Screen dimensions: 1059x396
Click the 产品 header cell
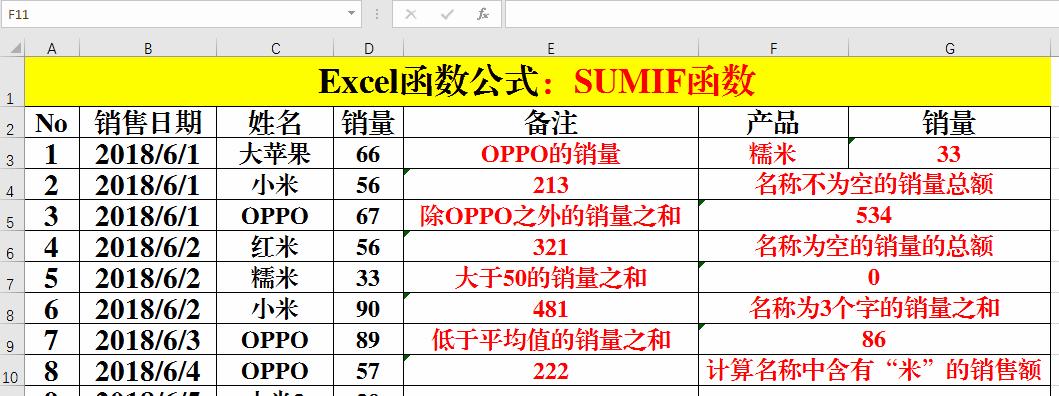773,123
